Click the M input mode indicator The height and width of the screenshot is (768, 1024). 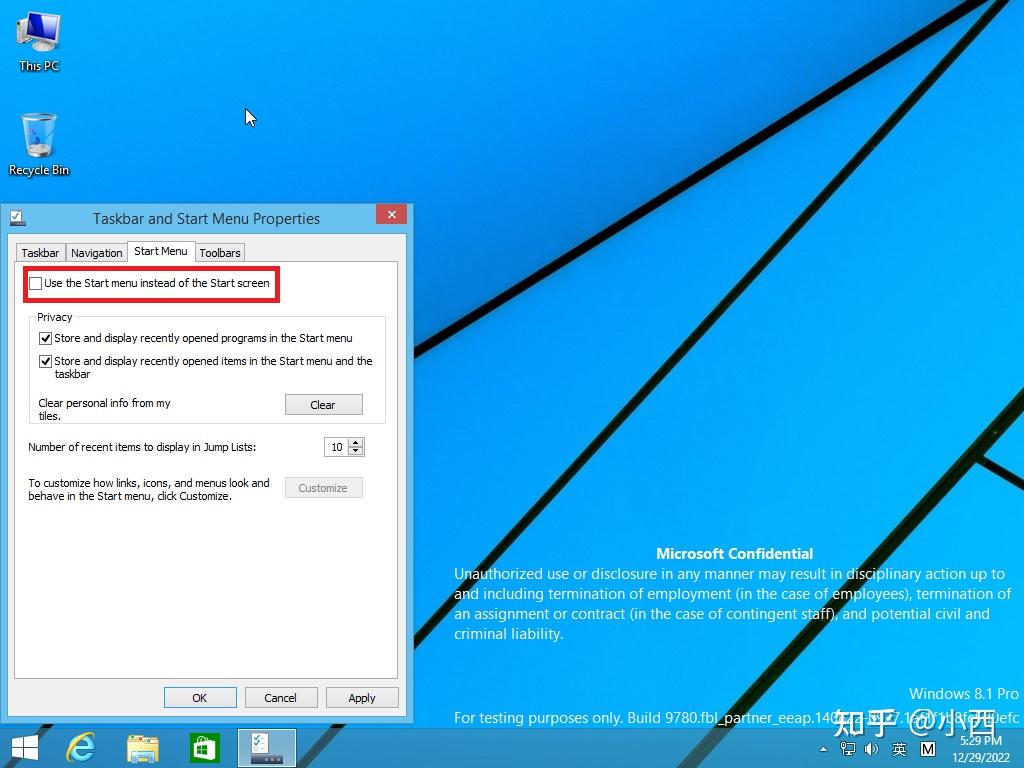[926, 748]
